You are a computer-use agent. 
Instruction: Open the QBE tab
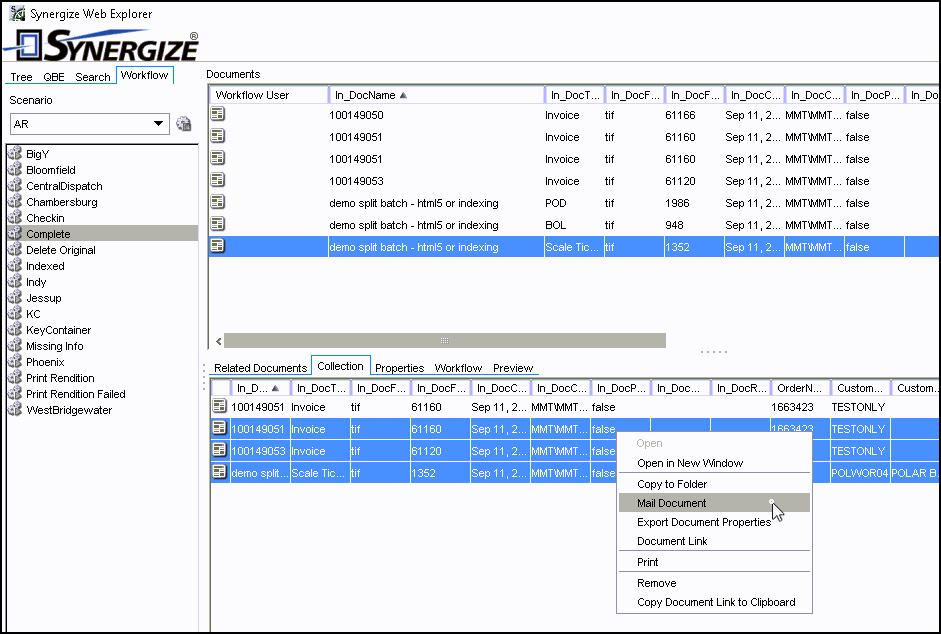pyautogui.click(x=53, y=77)
